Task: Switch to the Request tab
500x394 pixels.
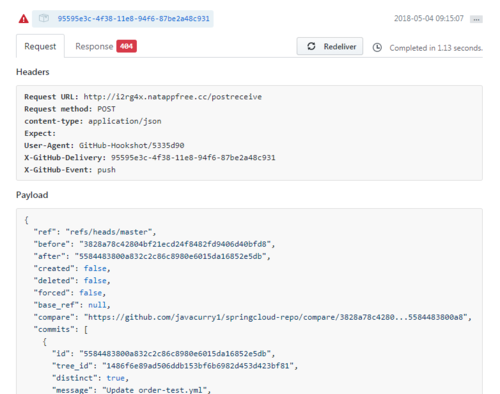Action: click(40, 46)
